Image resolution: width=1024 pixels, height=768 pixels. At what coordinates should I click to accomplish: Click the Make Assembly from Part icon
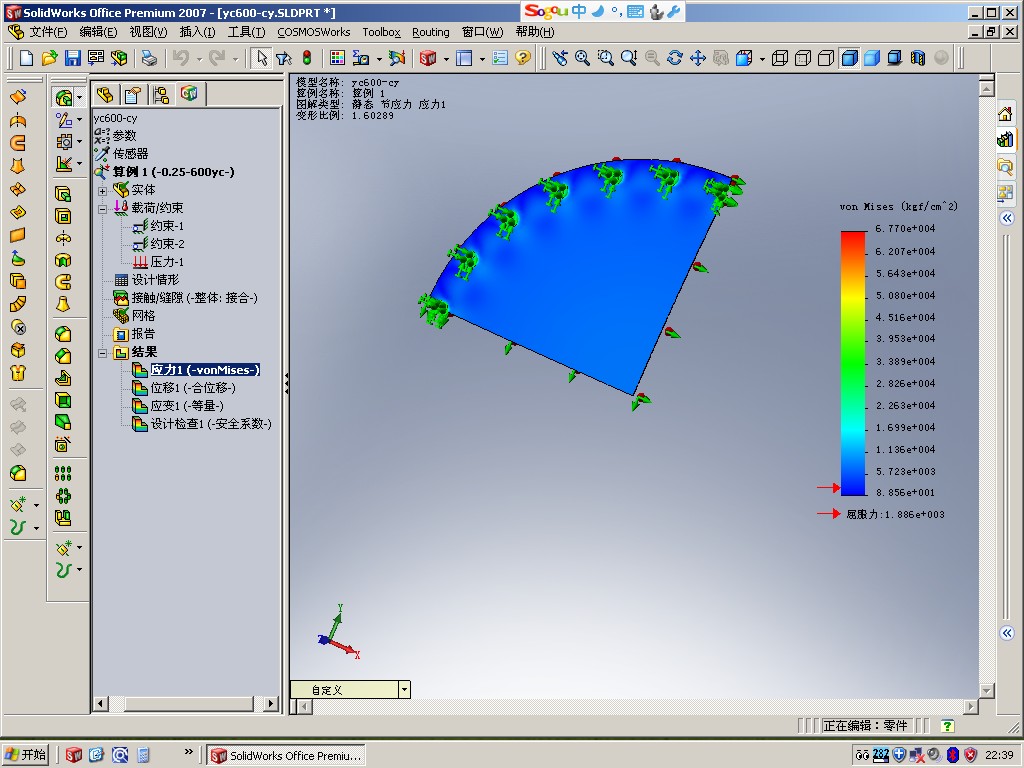point(119,58)
